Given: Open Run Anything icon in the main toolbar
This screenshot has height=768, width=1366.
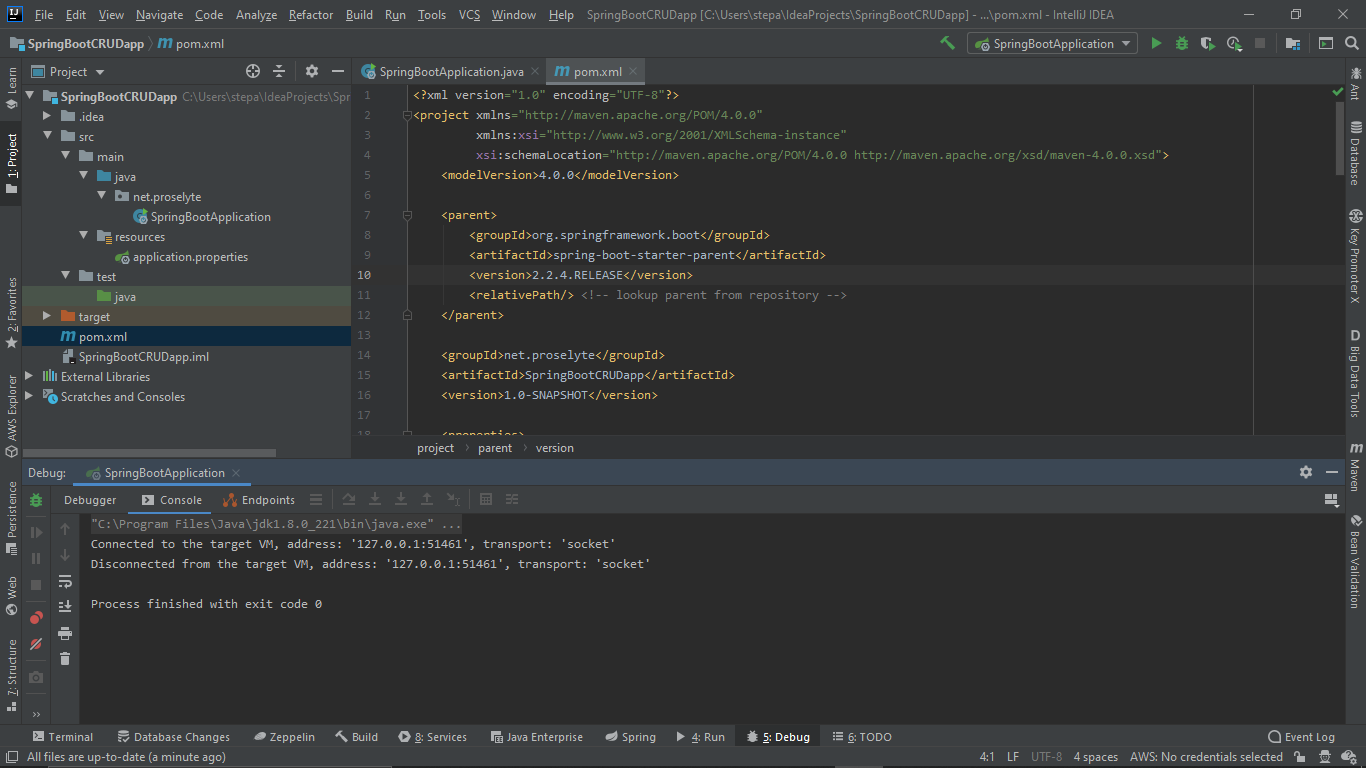Looking at the screenshot, I should tap(1325, 43).
